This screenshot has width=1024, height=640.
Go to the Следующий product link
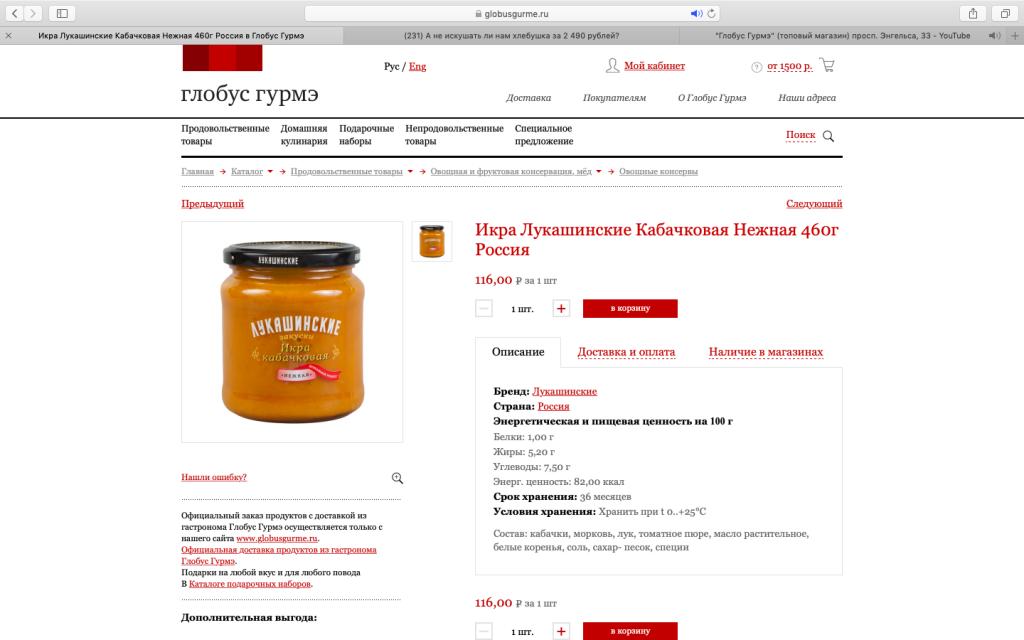pos(814,204)
